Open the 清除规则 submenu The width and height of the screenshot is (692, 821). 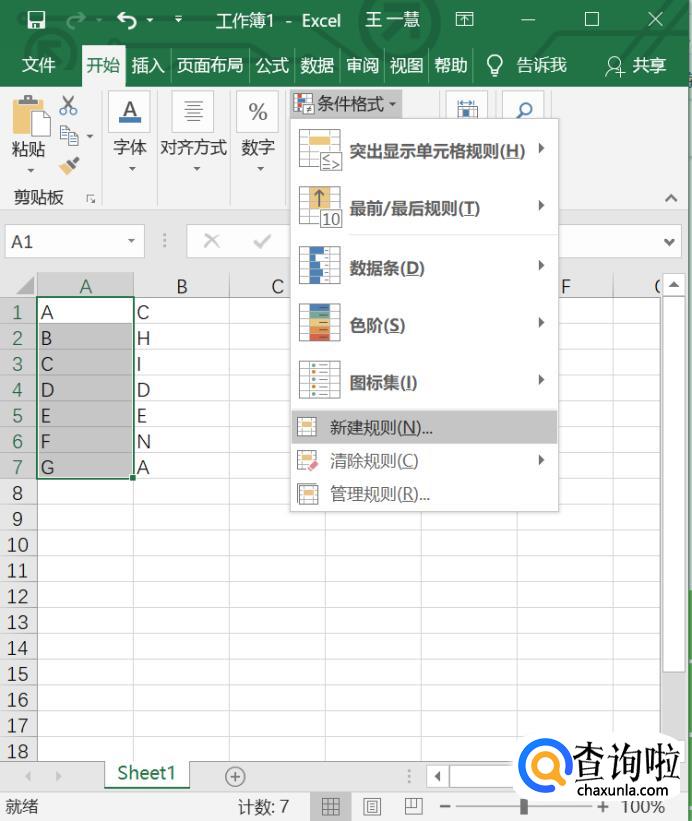click(x=424, y=460)
